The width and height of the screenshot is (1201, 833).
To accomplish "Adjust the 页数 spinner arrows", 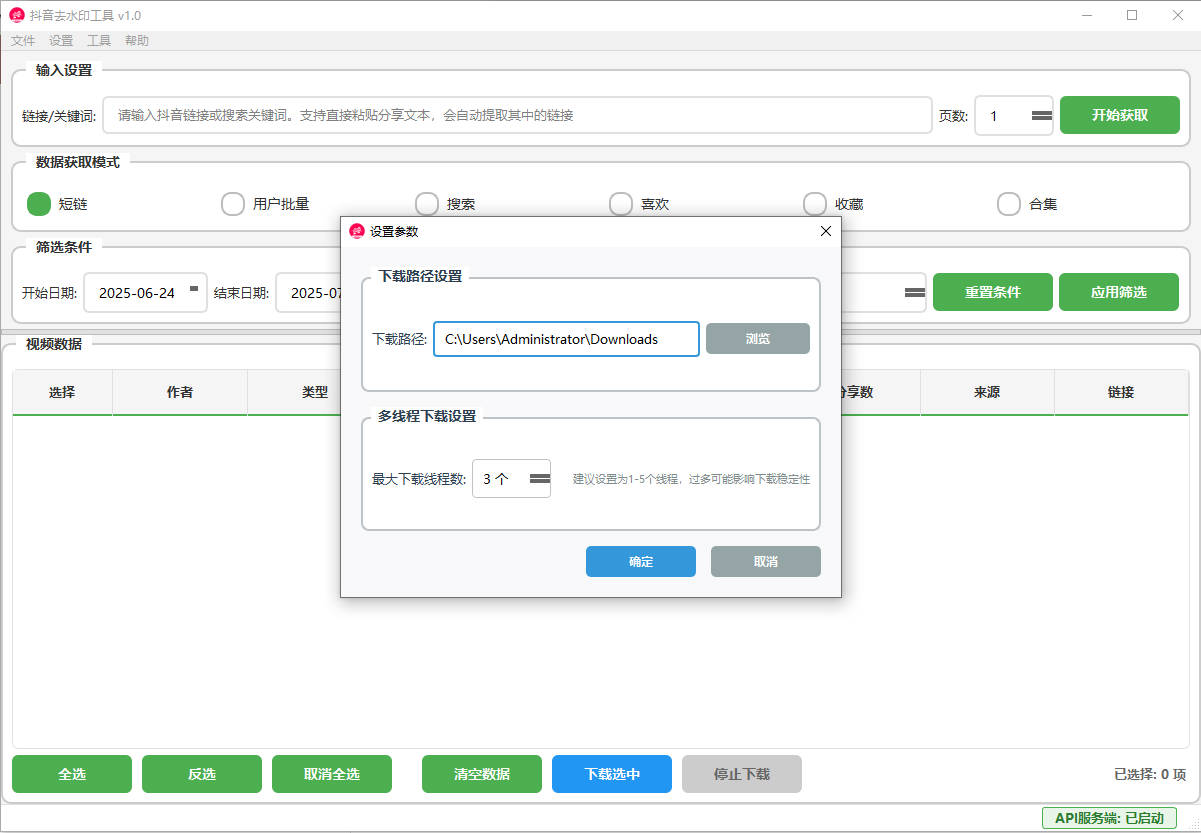I will tap(1042, 115).
